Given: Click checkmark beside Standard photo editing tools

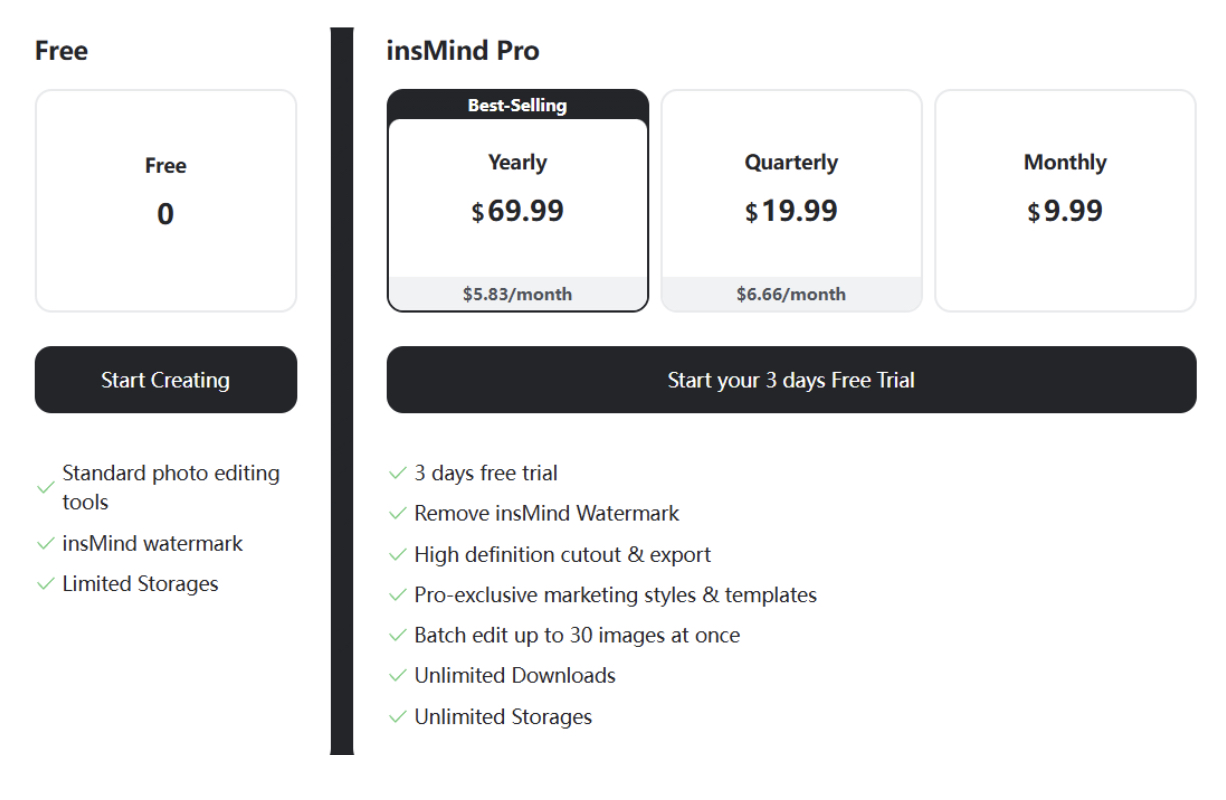Looking at the screenshot, I should [x=45, y=487].
